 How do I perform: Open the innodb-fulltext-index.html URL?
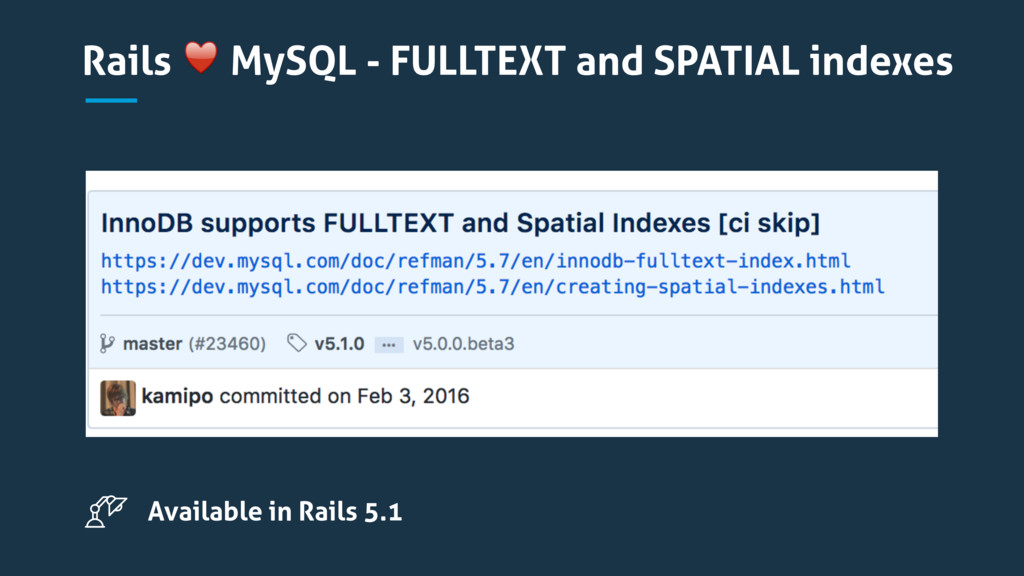pos(476,261)
